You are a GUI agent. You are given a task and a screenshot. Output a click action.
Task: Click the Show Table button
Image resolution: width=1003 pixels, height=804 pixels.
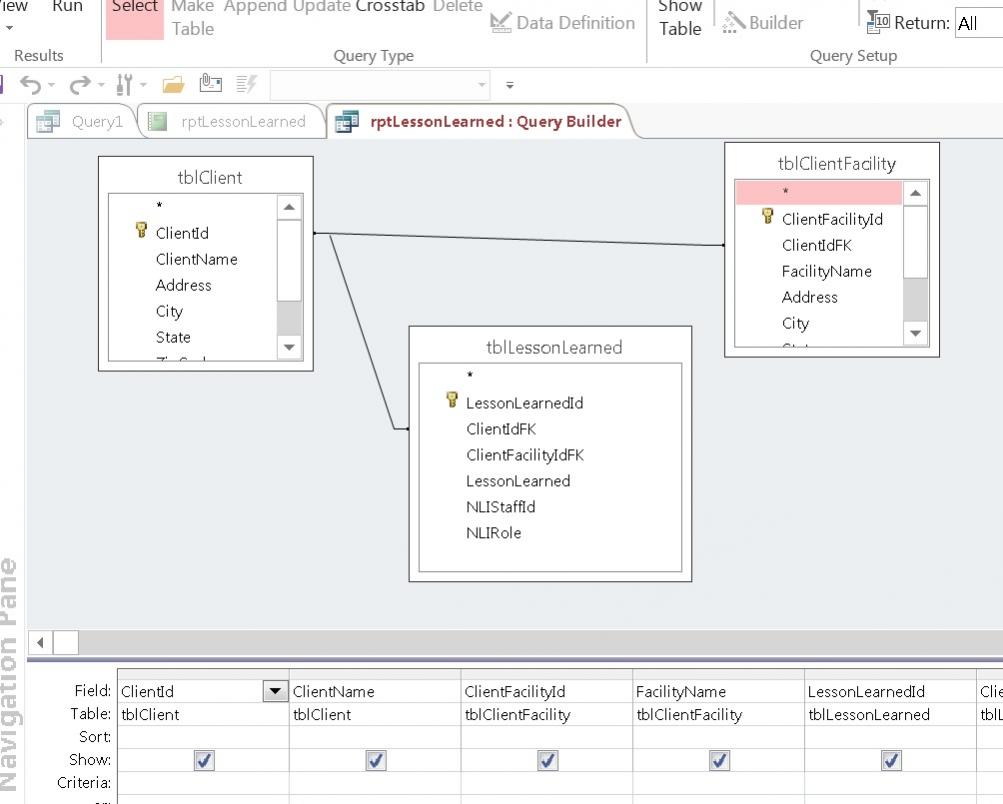tap(680, 18)
